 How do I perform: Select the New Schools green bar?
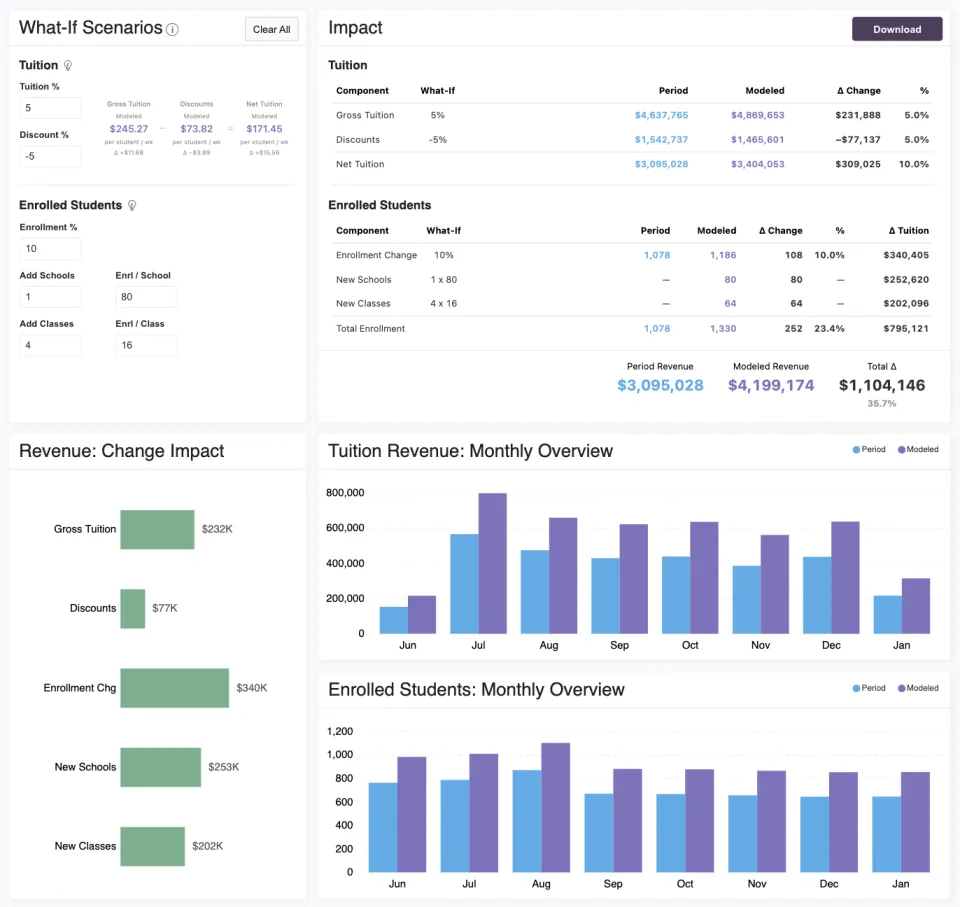pyautogui.click(x=160, y=767)
